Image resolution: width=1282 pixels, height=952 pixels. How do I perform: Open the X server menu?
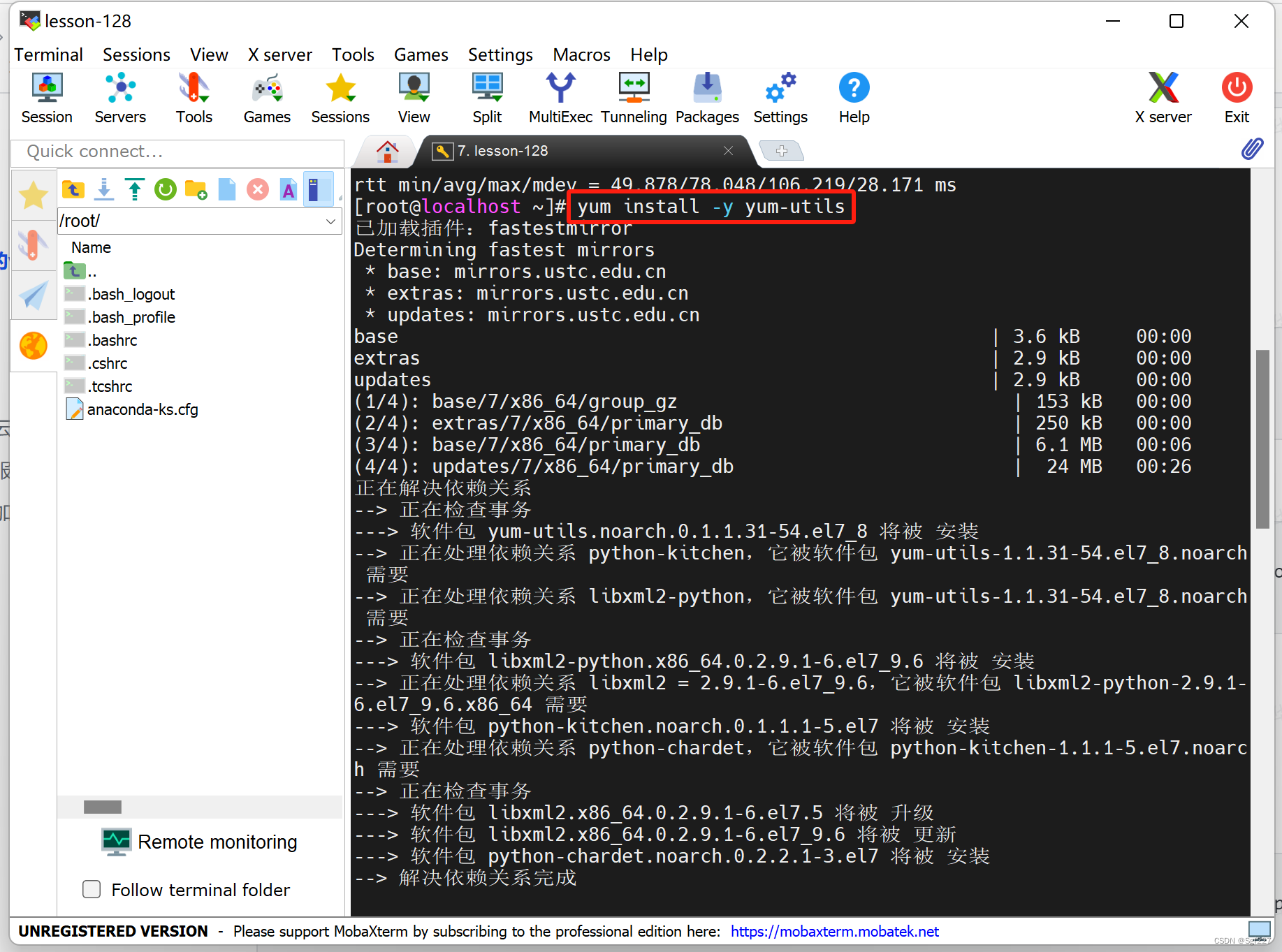tap(279, 54)
